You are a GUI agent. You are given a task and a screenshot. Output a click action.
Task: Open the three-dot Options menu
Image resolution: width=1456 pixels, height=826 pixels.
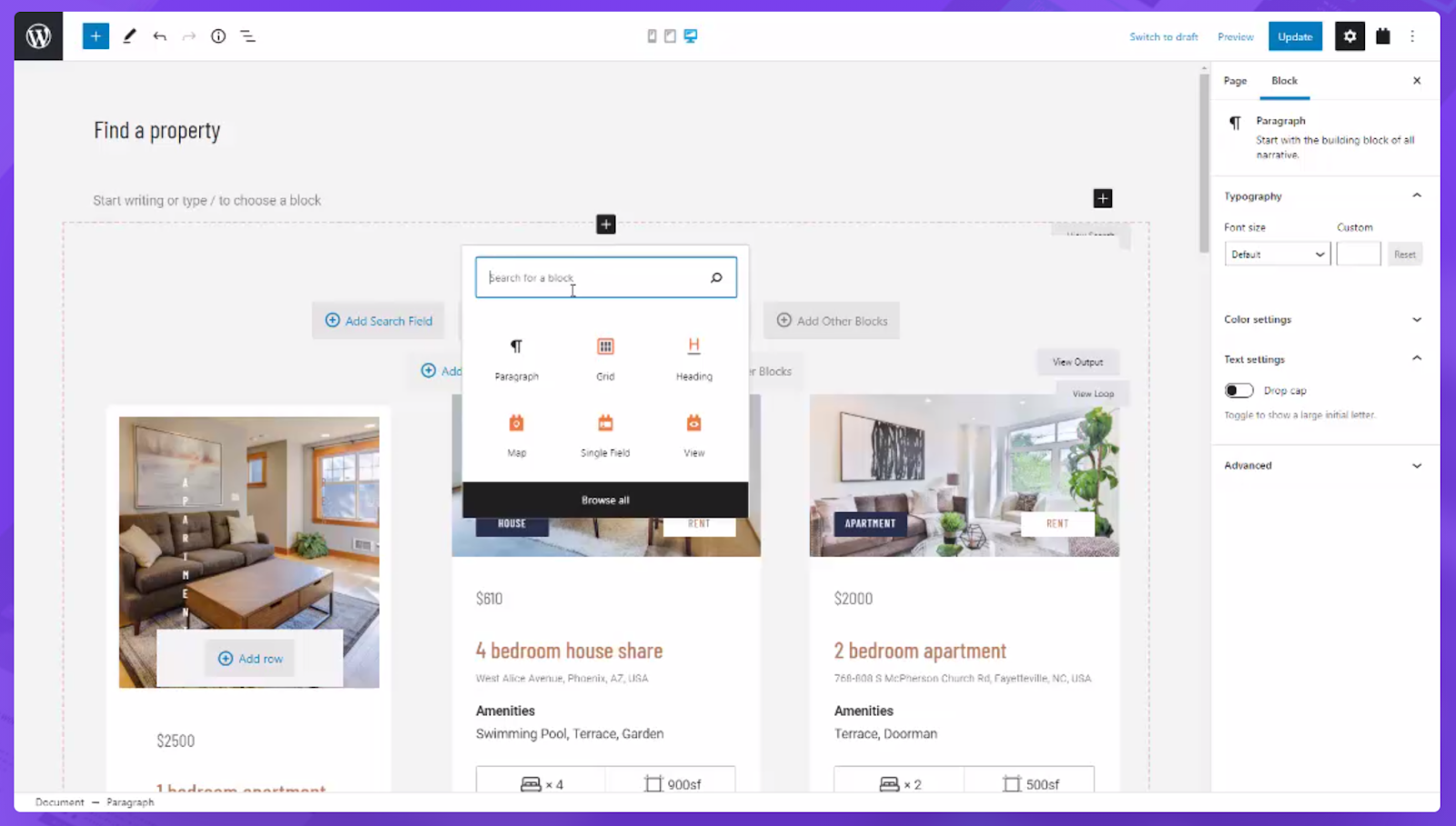1412,36
